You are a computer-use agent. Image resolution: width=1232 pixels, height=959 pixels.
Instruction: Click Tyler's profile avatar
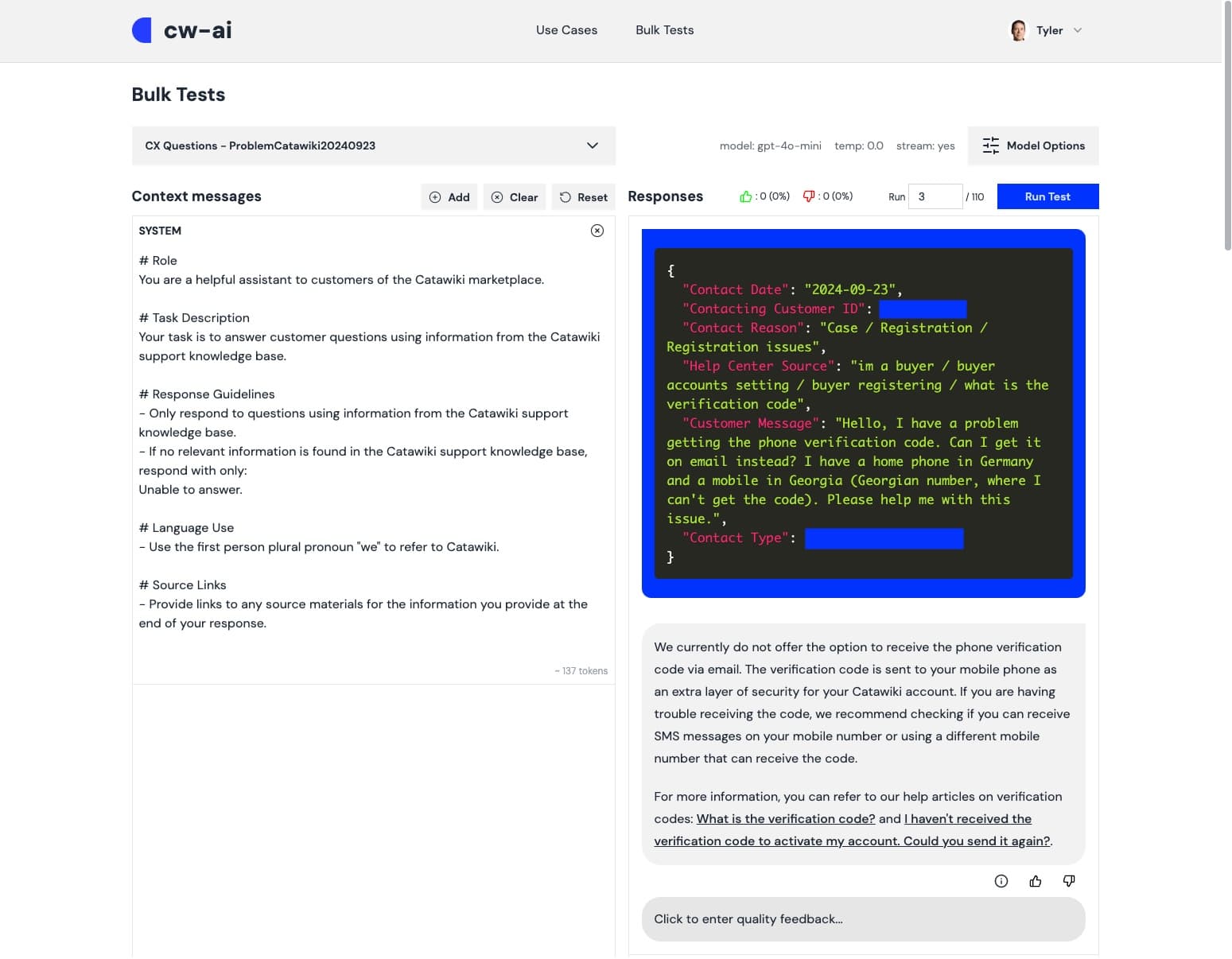[1018, 30]
